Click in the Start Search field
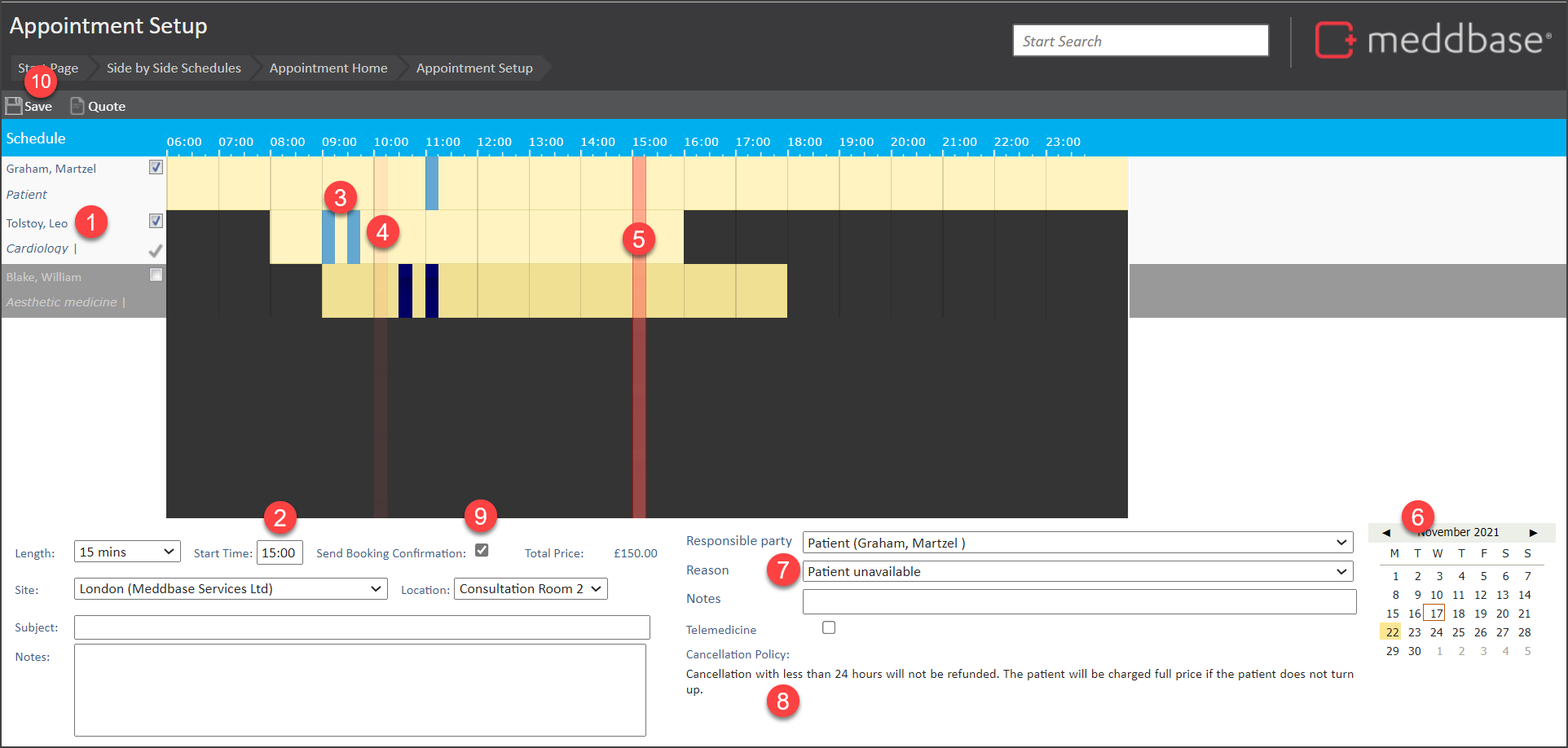Screen dimensions: 1568x748 tap(1140, 41)
